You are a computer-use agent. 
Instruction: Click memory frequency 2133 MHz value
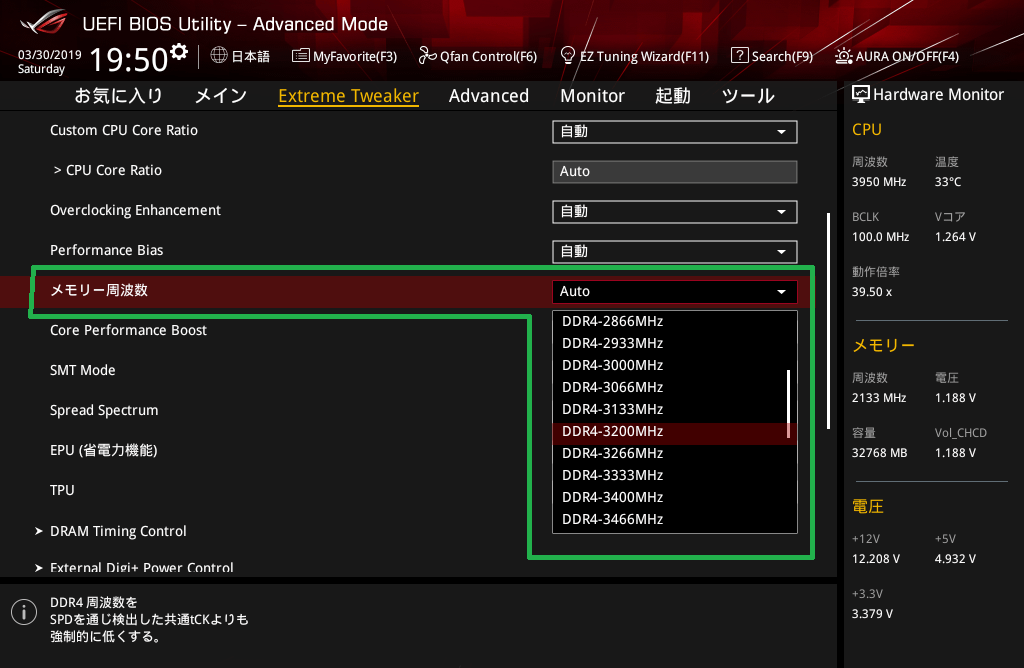[x=878, y=398]
